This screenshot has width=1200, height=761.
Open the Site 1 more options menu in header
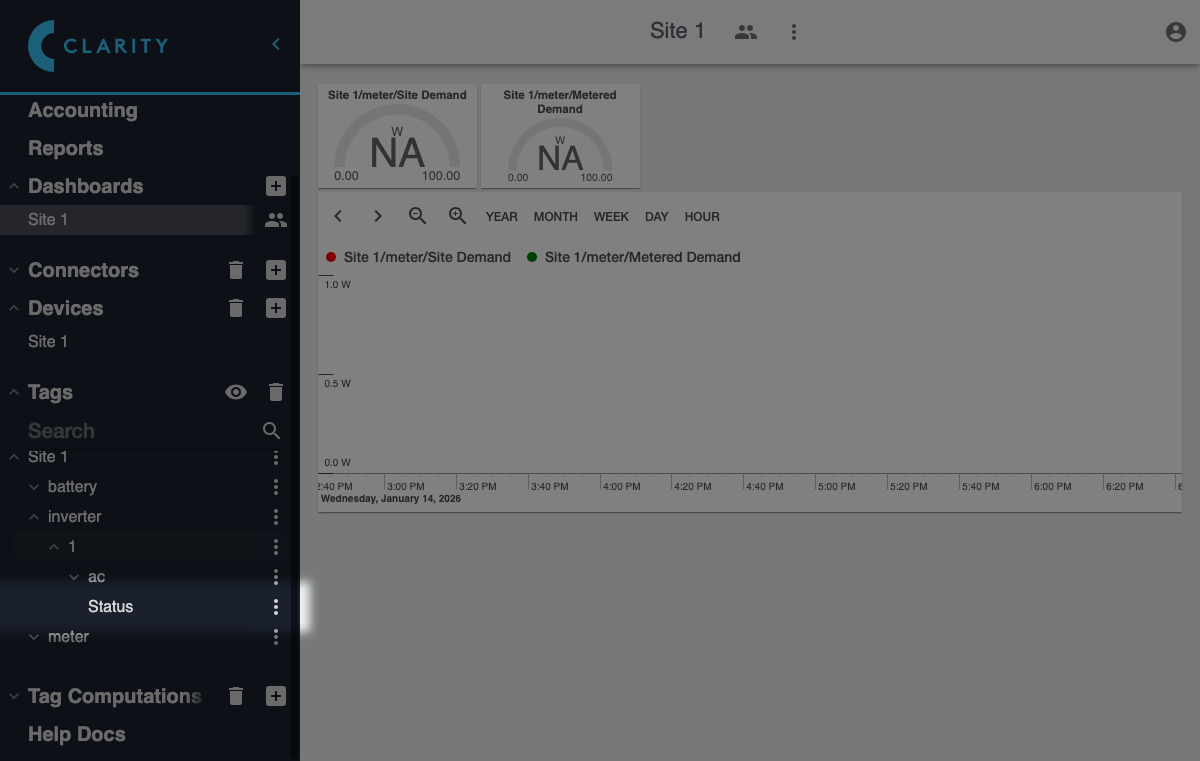tap(794, 32)
